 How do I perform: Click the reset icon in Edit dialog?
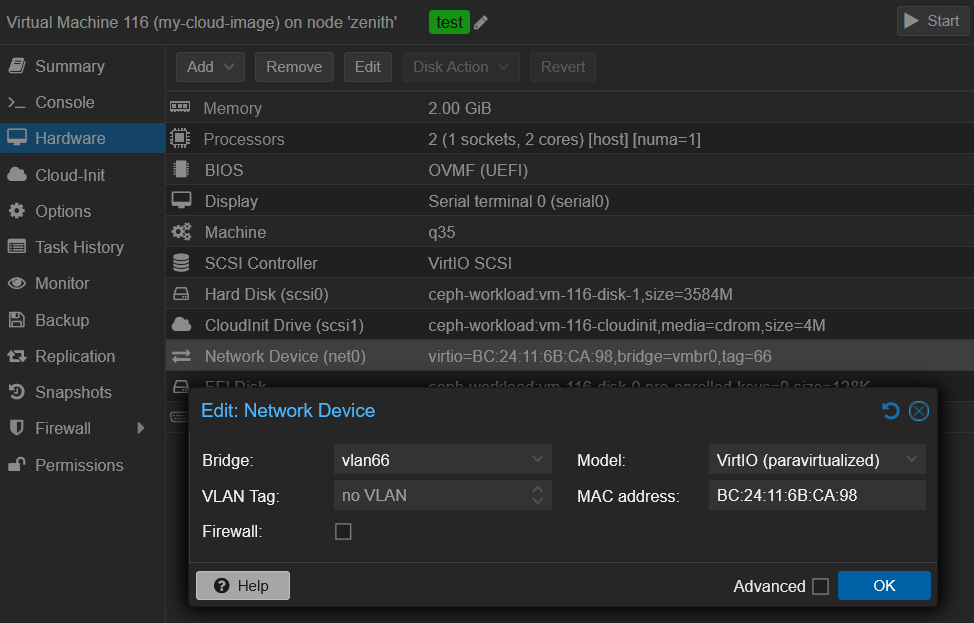tap(890, 411)
